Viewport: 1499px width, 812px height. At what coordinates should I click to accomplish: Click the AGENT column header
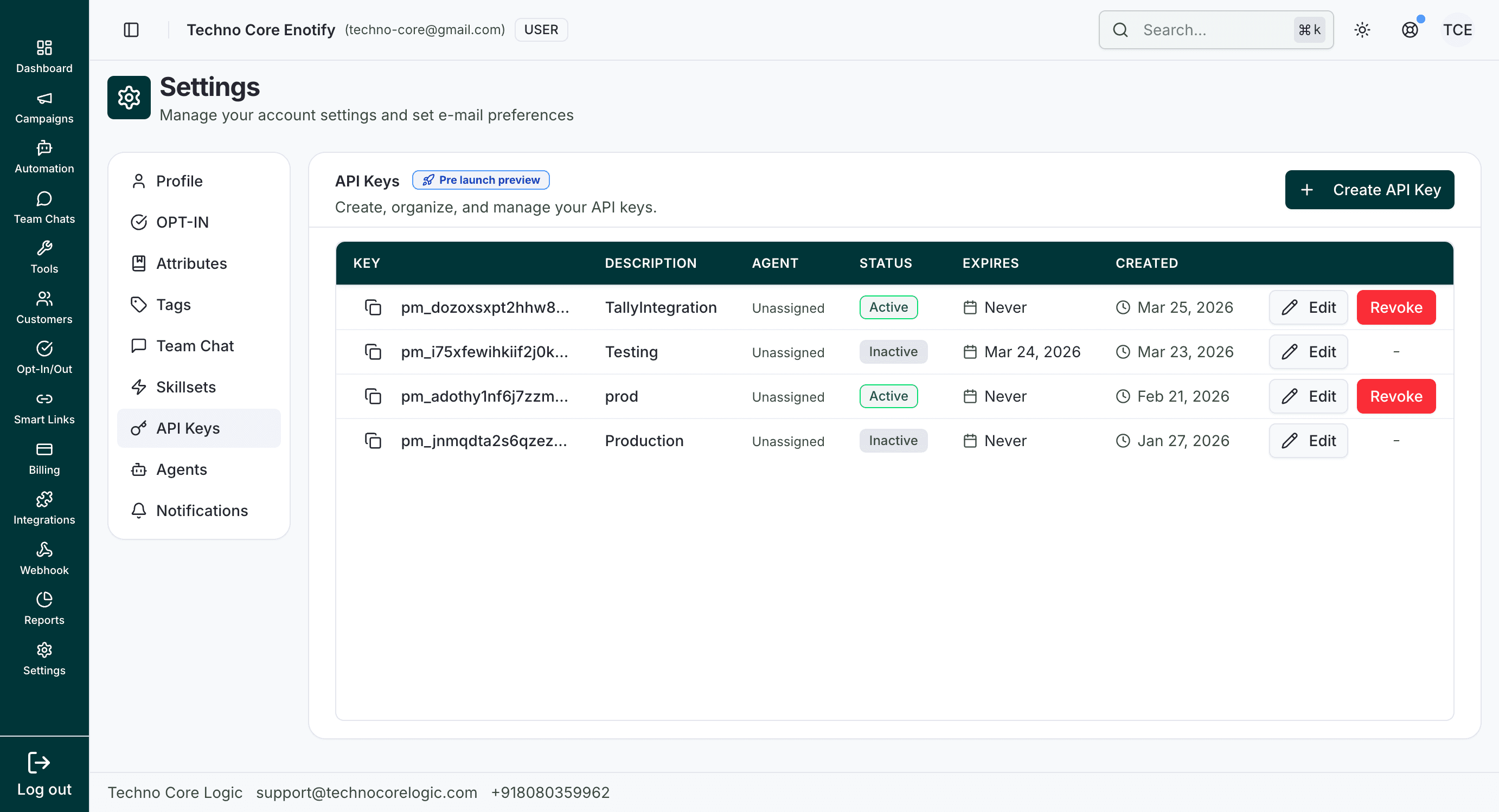click(x=775, y=263)
